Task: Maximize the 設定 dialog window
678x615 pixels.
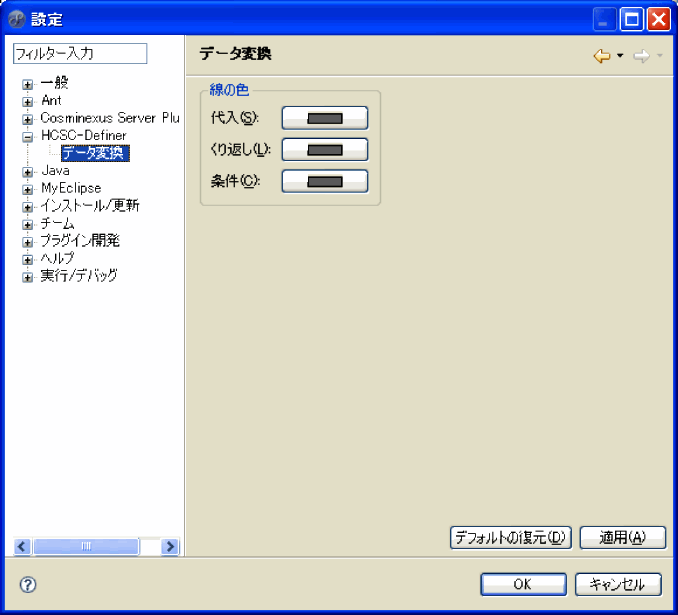Action: (x=632, y=19)
